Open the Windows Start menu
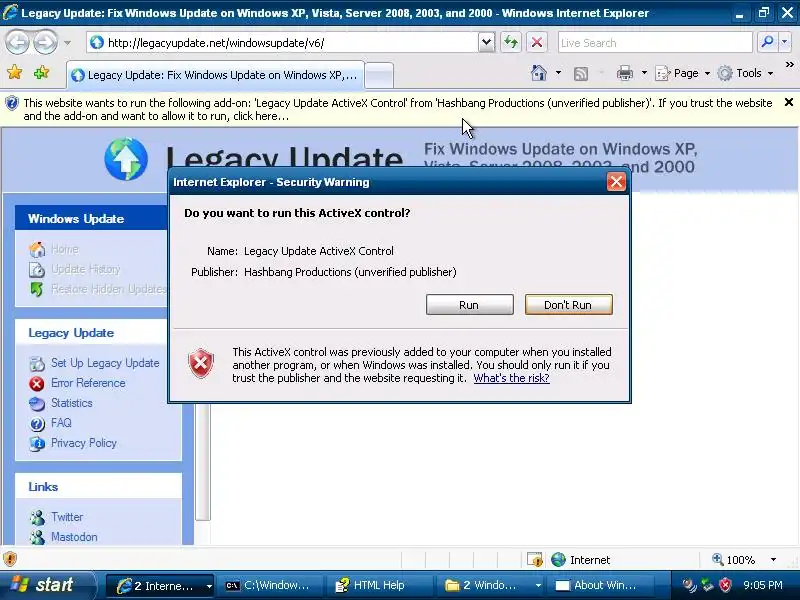Screen dimensions: 800x600 (47, 585)
